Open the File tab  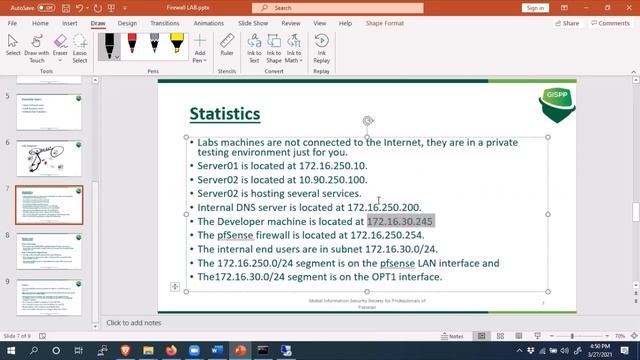coord(12,23)
